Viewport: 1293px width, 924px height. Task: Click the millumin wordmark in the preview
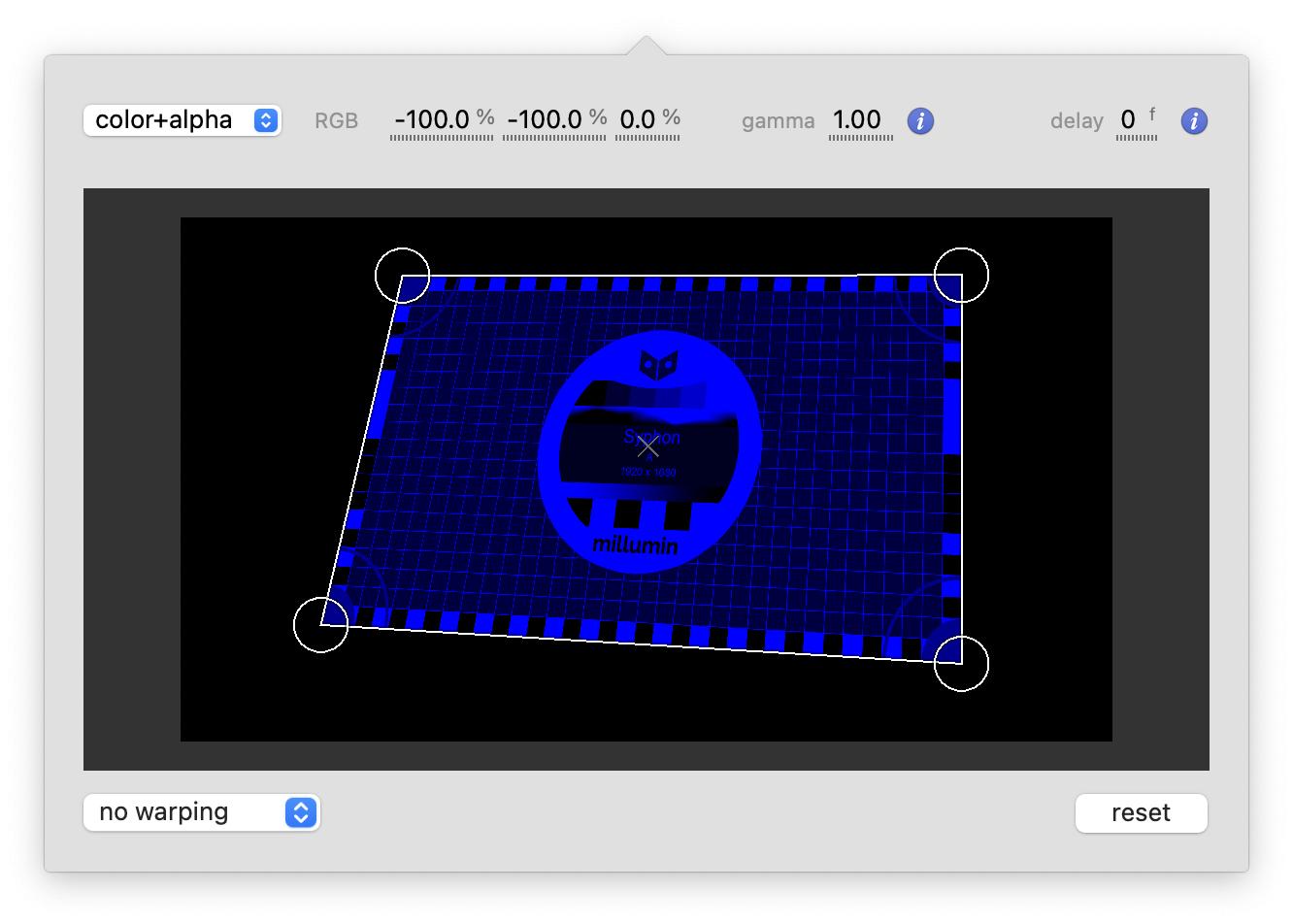tap(636, 545)
